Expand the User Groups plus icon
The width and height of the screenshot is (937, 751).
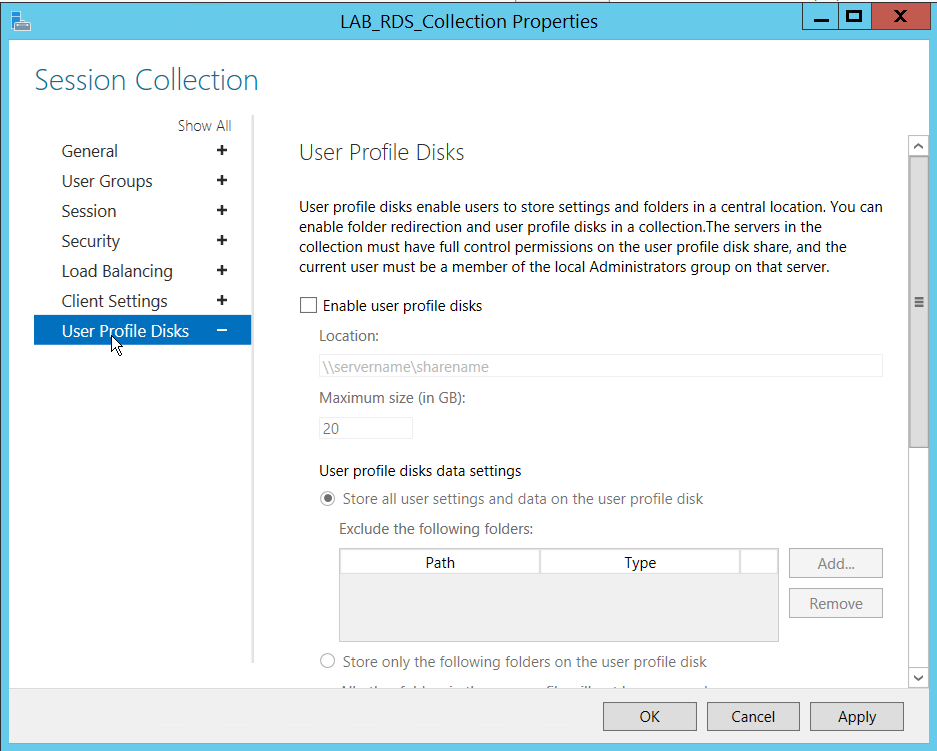click(x=222, y=181)
